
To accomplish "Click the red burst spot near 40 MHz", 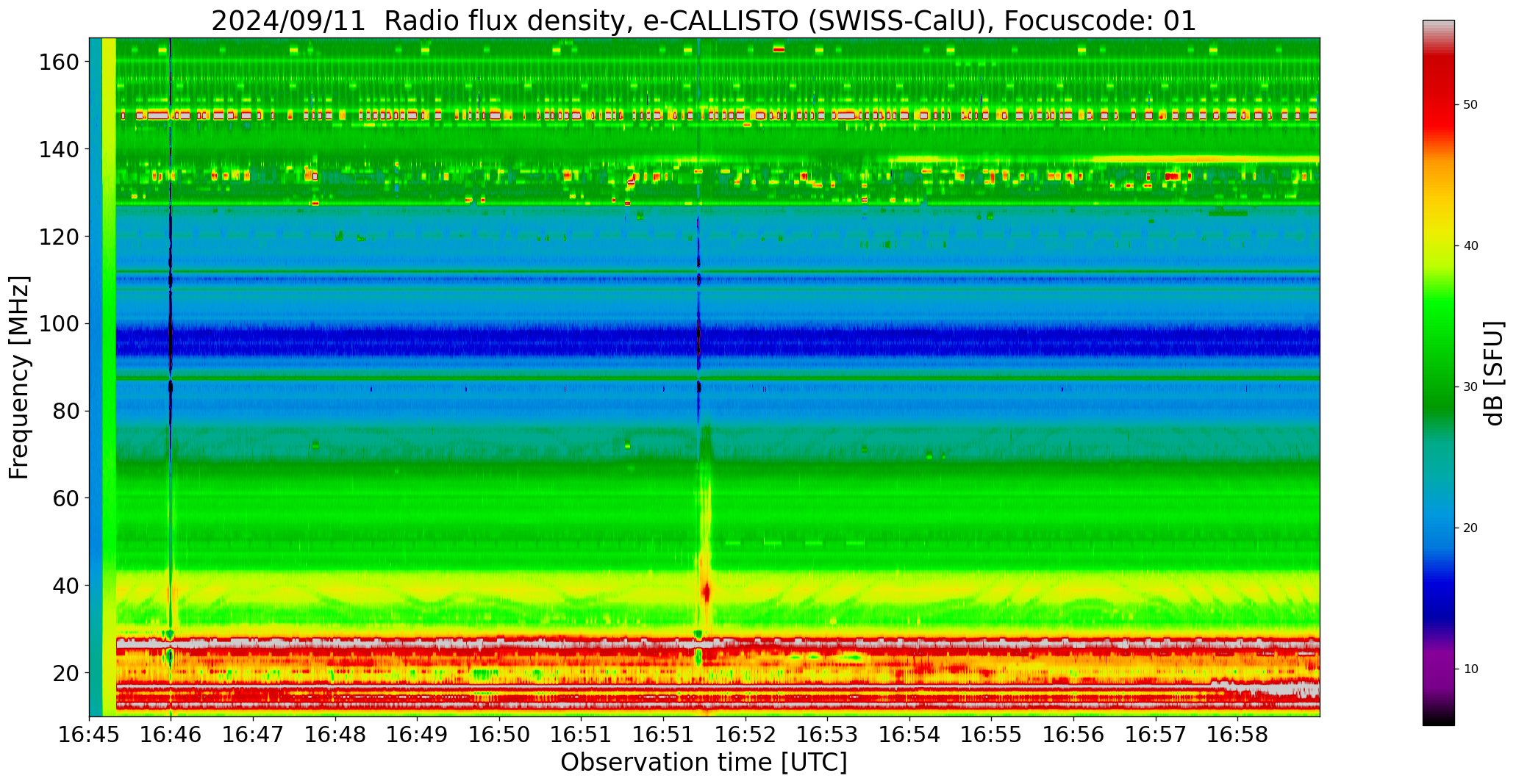I will tap(707, 591).
